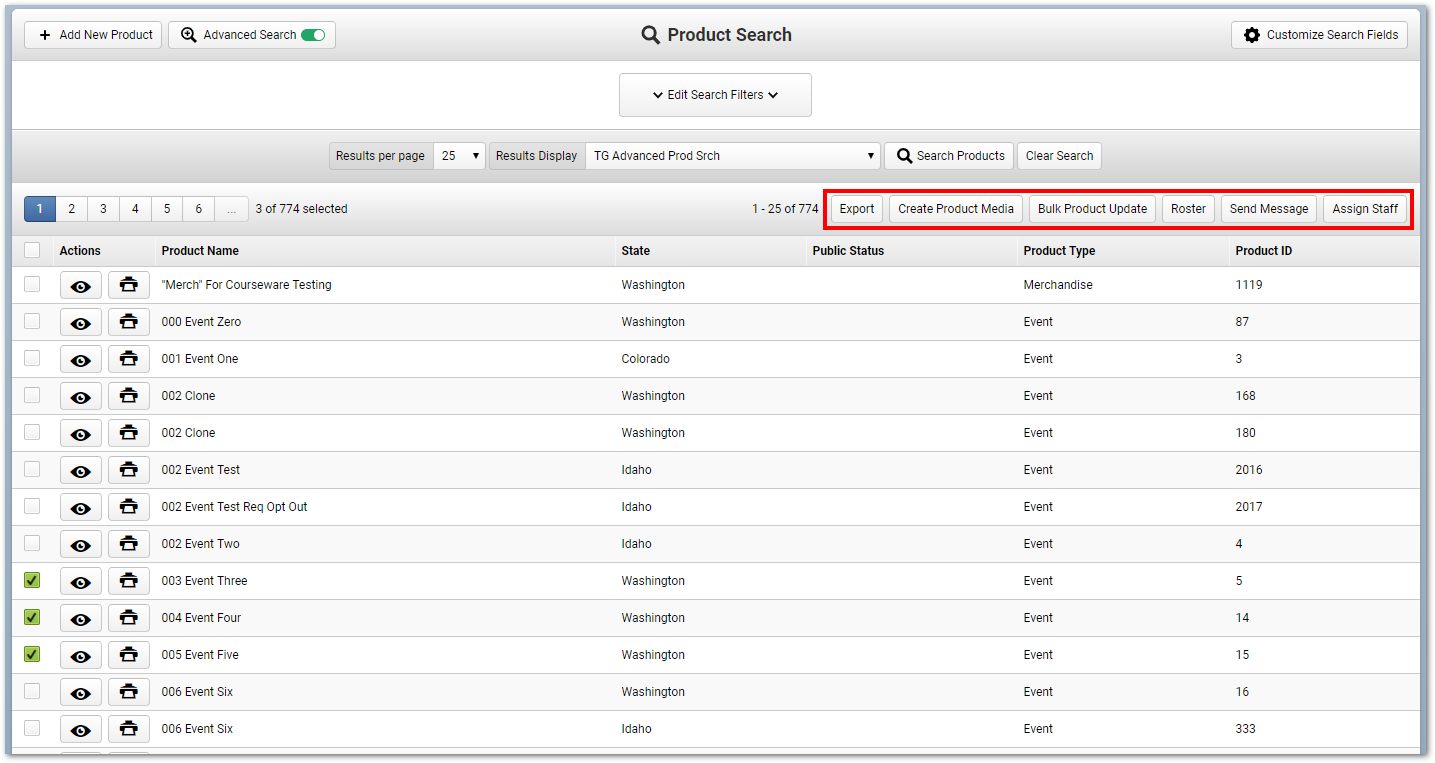This screenshot has height=763, width=1435.
Task: Click the Public Status column header
Action: tap(848, 251)
